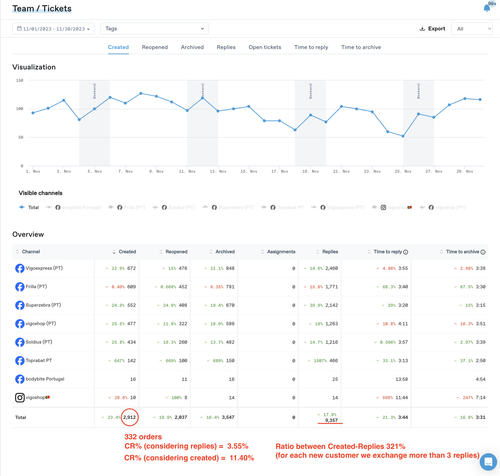This screenshot has width=500, height=476.
Task: Switch to the Archived tab
Action: (192, 47)
